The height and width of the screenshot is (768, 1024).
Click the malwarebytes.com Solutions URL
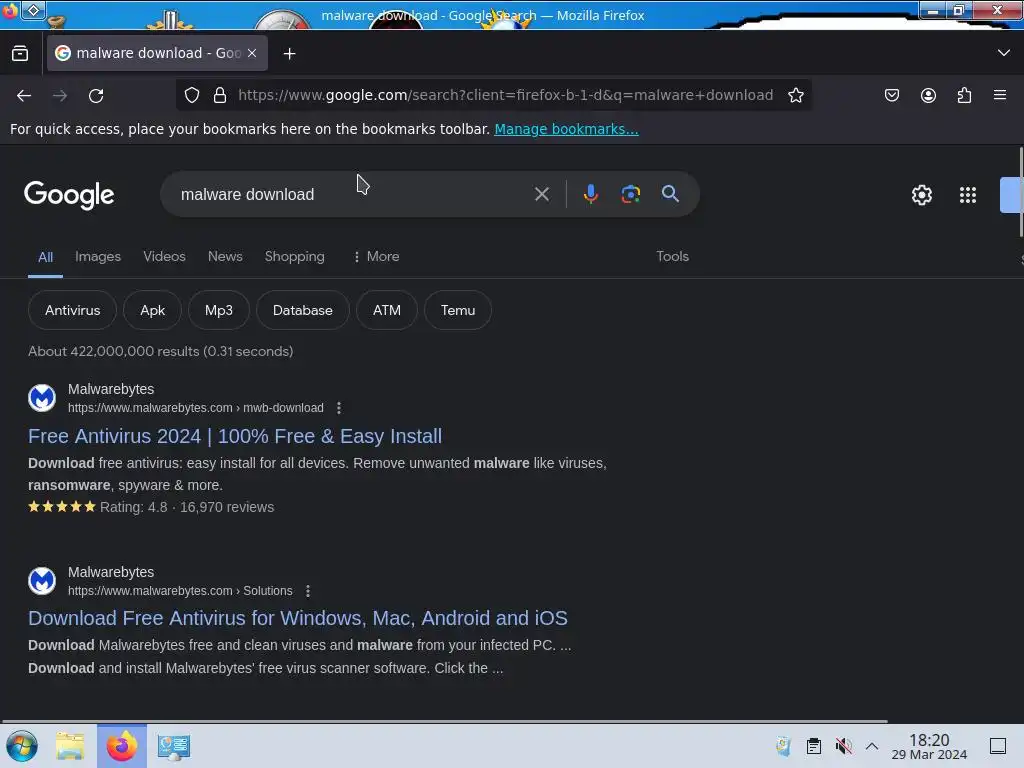point(180,591)
